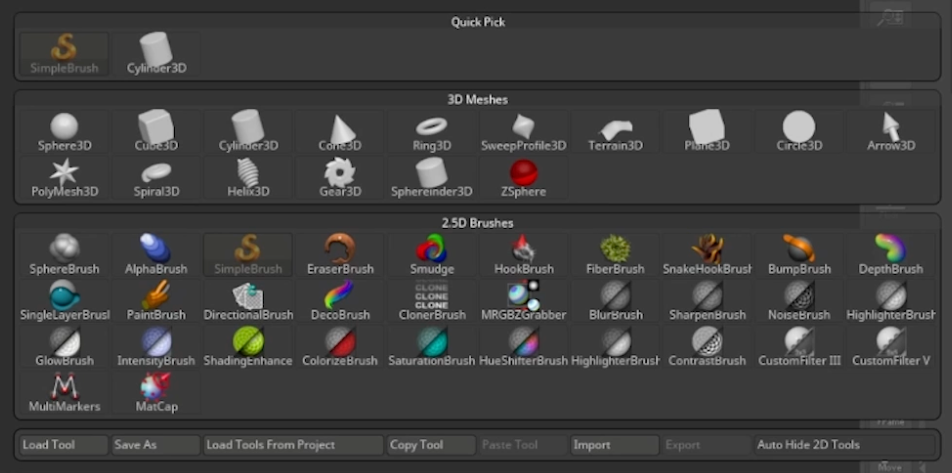Viewport: 952px width, 473px height.
Task: Select the rainbow DepthBrush tool
Action: pyautogui.click(x=891, y=255)
